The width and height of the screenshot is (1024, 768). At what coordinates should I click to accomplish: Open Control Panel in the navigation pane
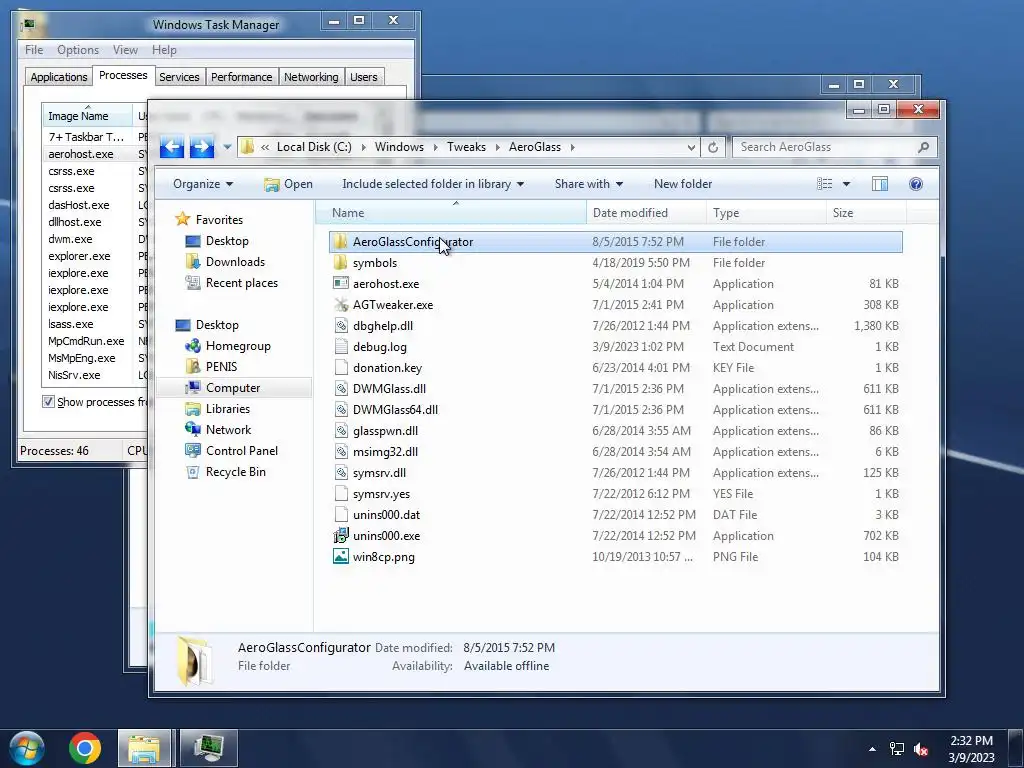[242, 451]
